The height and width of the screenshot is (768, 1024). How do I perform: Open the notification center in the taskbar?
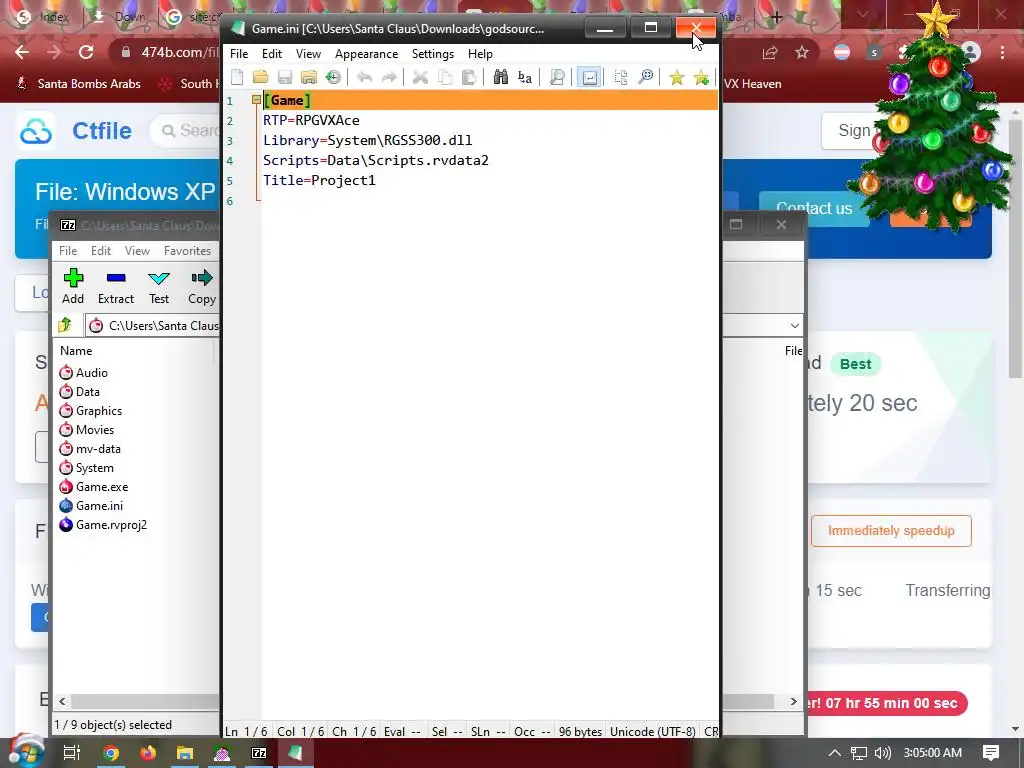[x=991, y=753]
